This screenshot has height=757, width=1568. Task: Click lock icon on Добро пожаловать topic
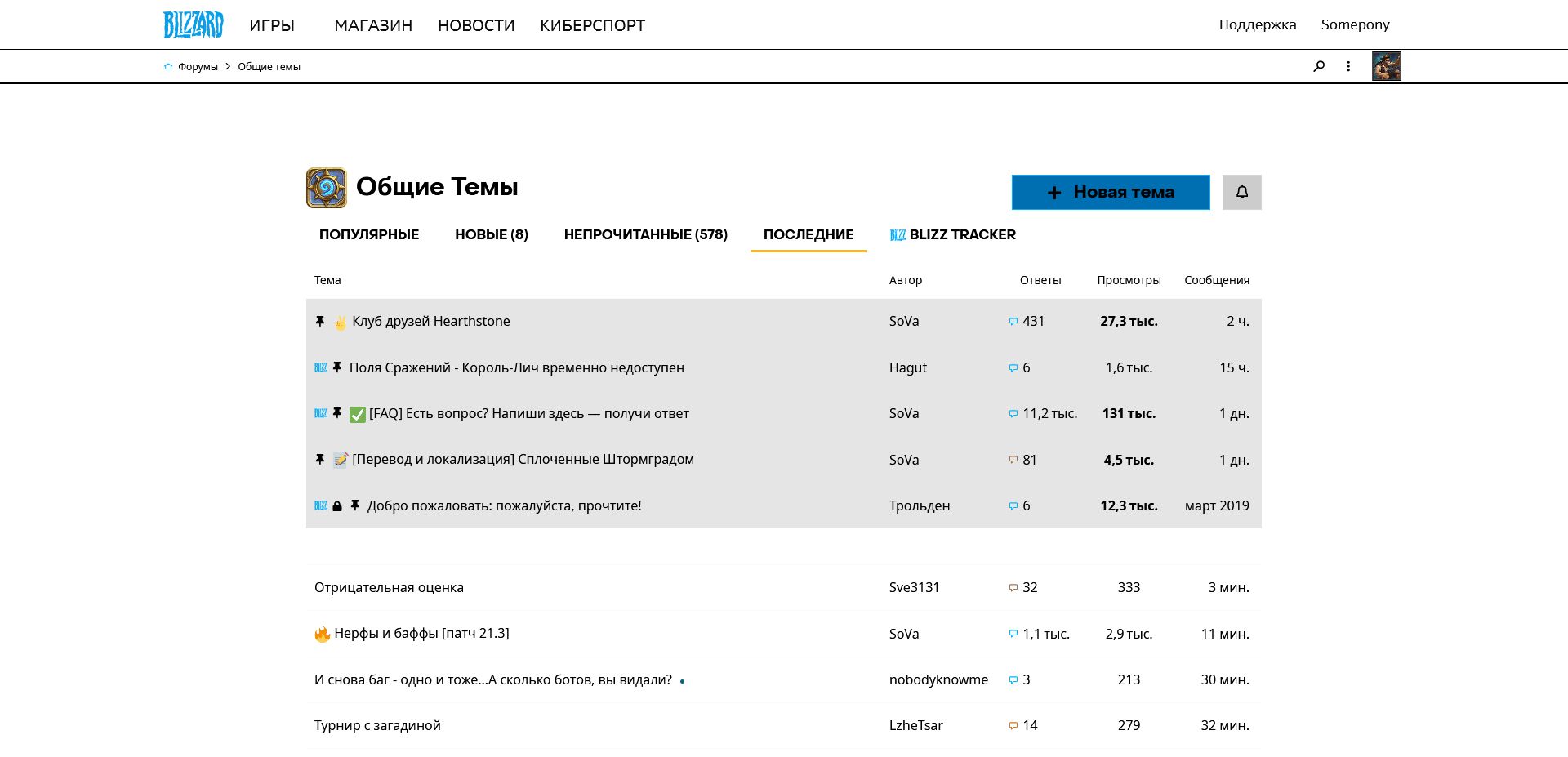click(x=337, y=506)
